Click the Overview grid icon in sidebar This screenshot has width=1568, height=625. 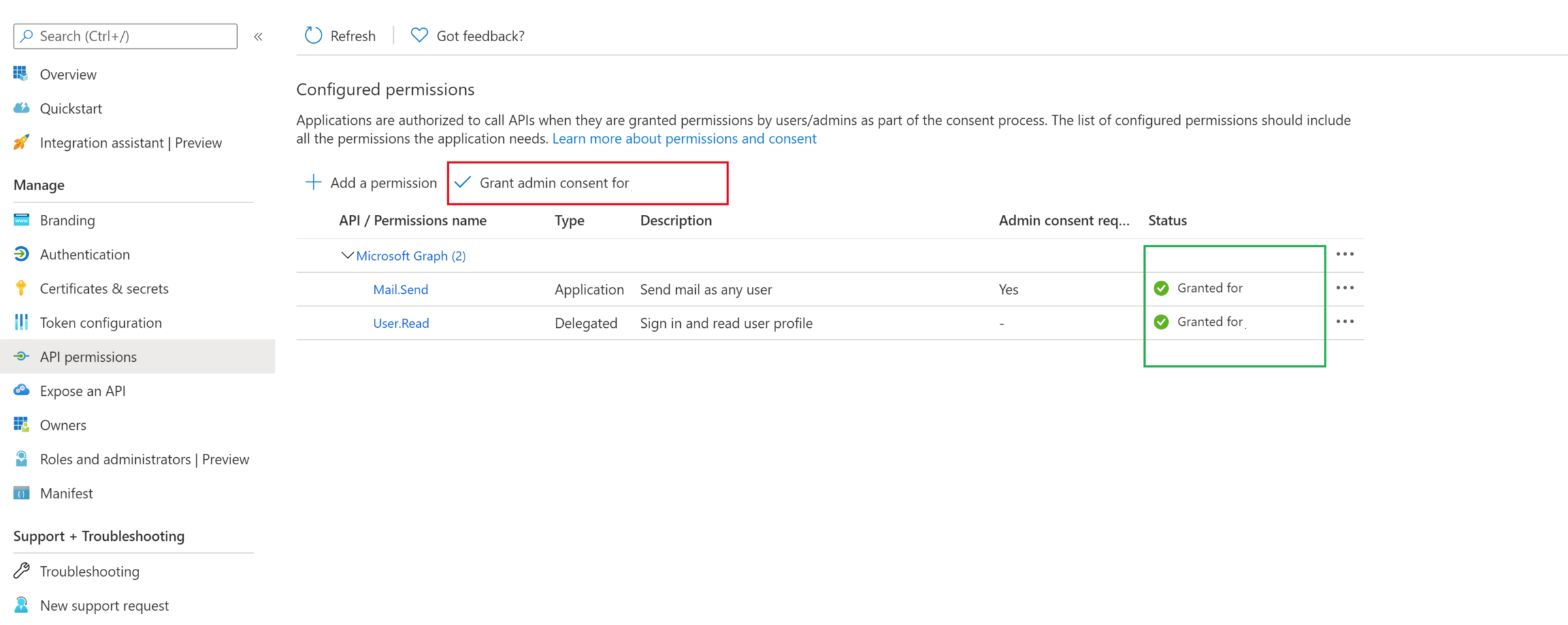(x=21, y=74)
